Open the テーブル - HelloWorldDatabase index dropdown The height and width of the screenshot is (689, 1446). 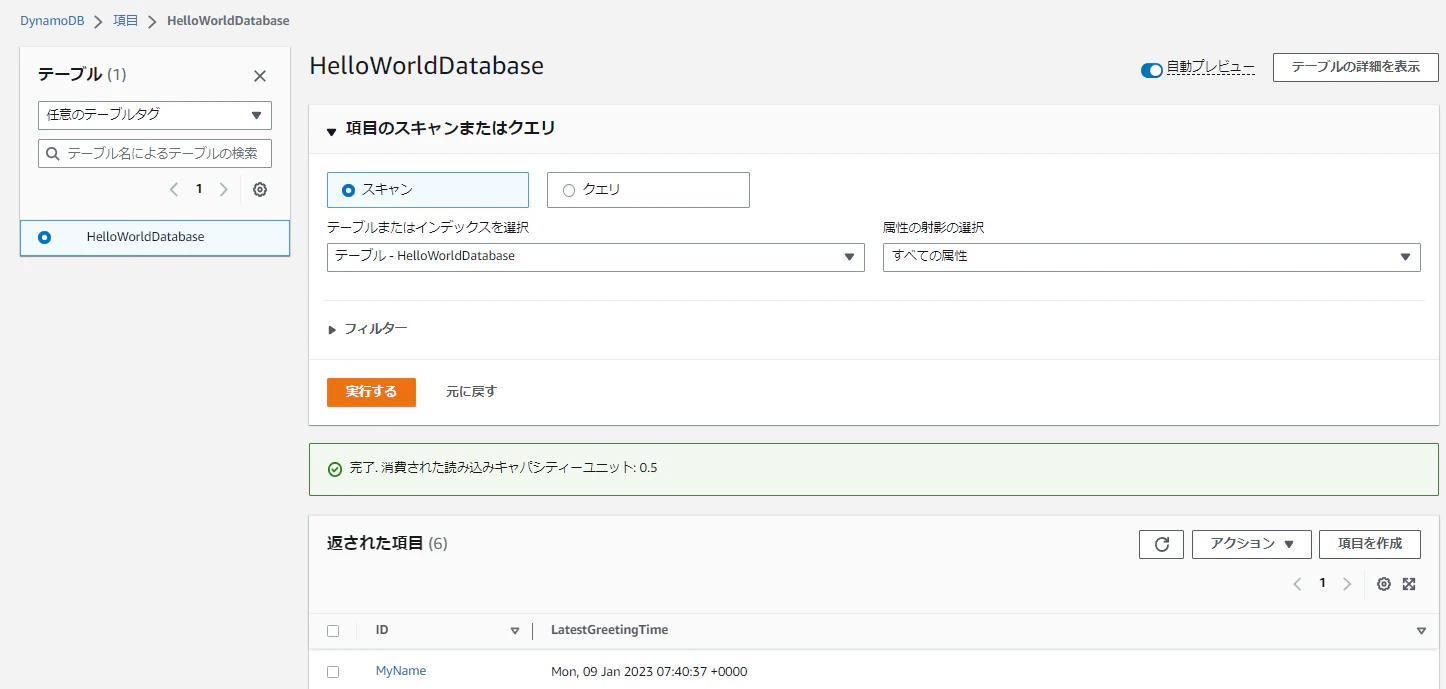[x=596, y=257]
